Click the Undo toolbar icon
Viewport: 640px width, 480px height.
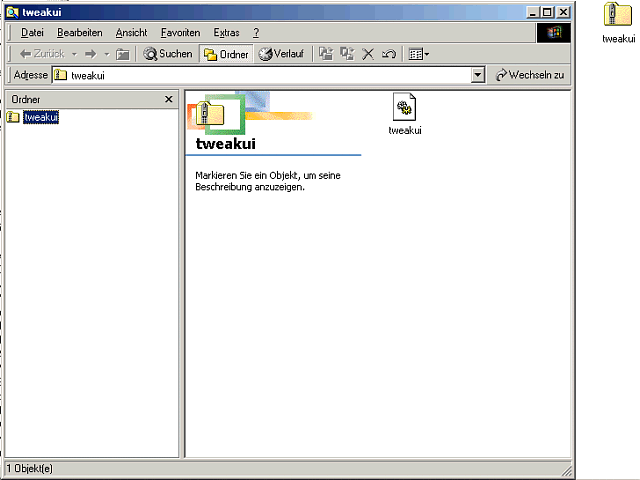pos(389,54)
